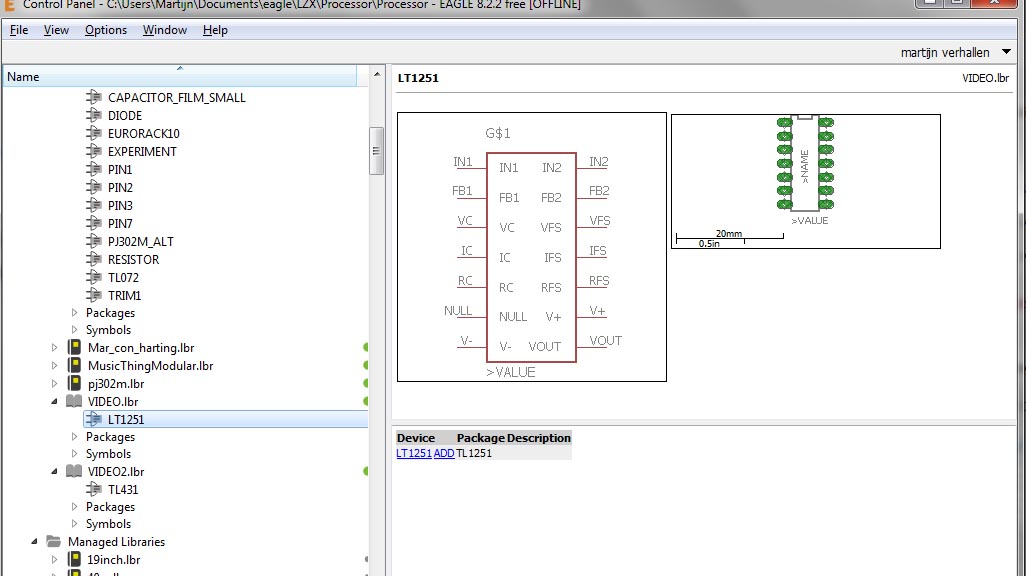Click the MusicThingModular.lbr library icon
1026x576 pixels.
click(74, 366)
